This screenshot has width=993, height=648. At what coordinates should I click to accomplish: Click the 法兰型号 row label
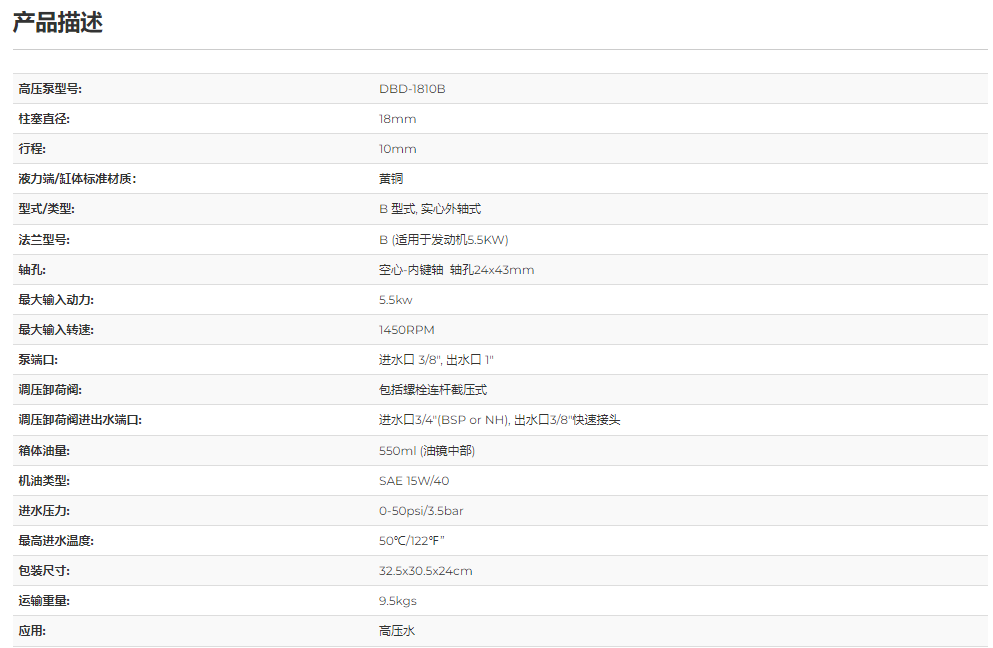click(x=44, y=240)
